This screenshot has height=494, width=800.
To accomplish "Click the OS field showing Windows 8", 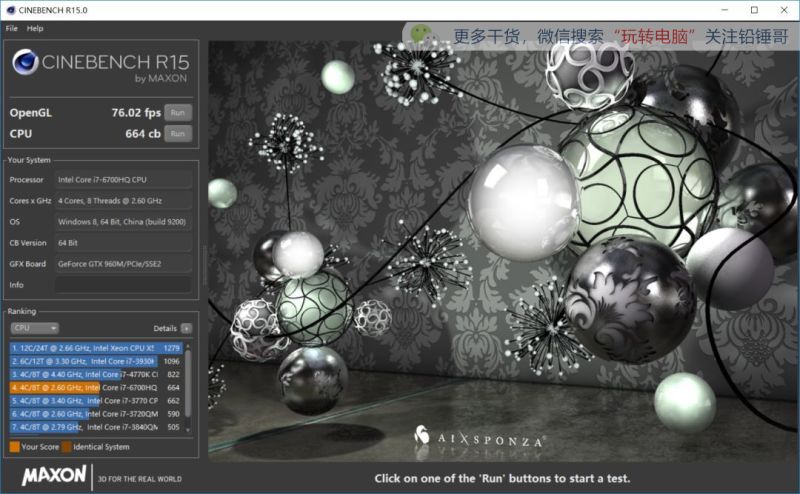I will coord(123,221).
